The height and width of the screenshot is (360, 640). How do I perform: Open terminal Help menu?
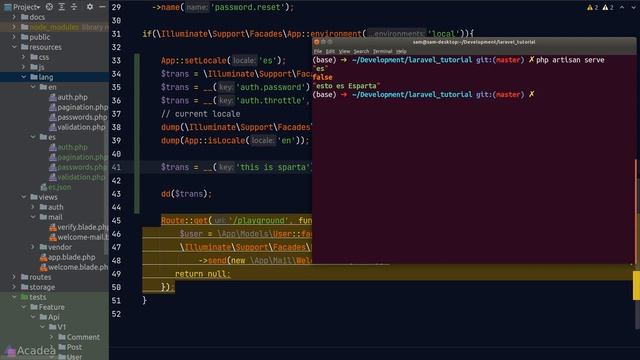coord(401,51)
